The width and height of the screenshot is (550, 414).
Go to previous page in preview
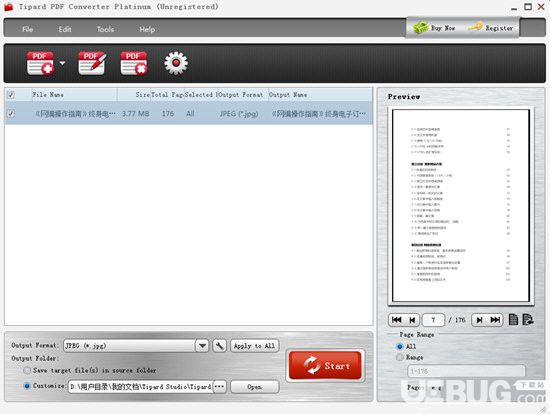[412, 320]
